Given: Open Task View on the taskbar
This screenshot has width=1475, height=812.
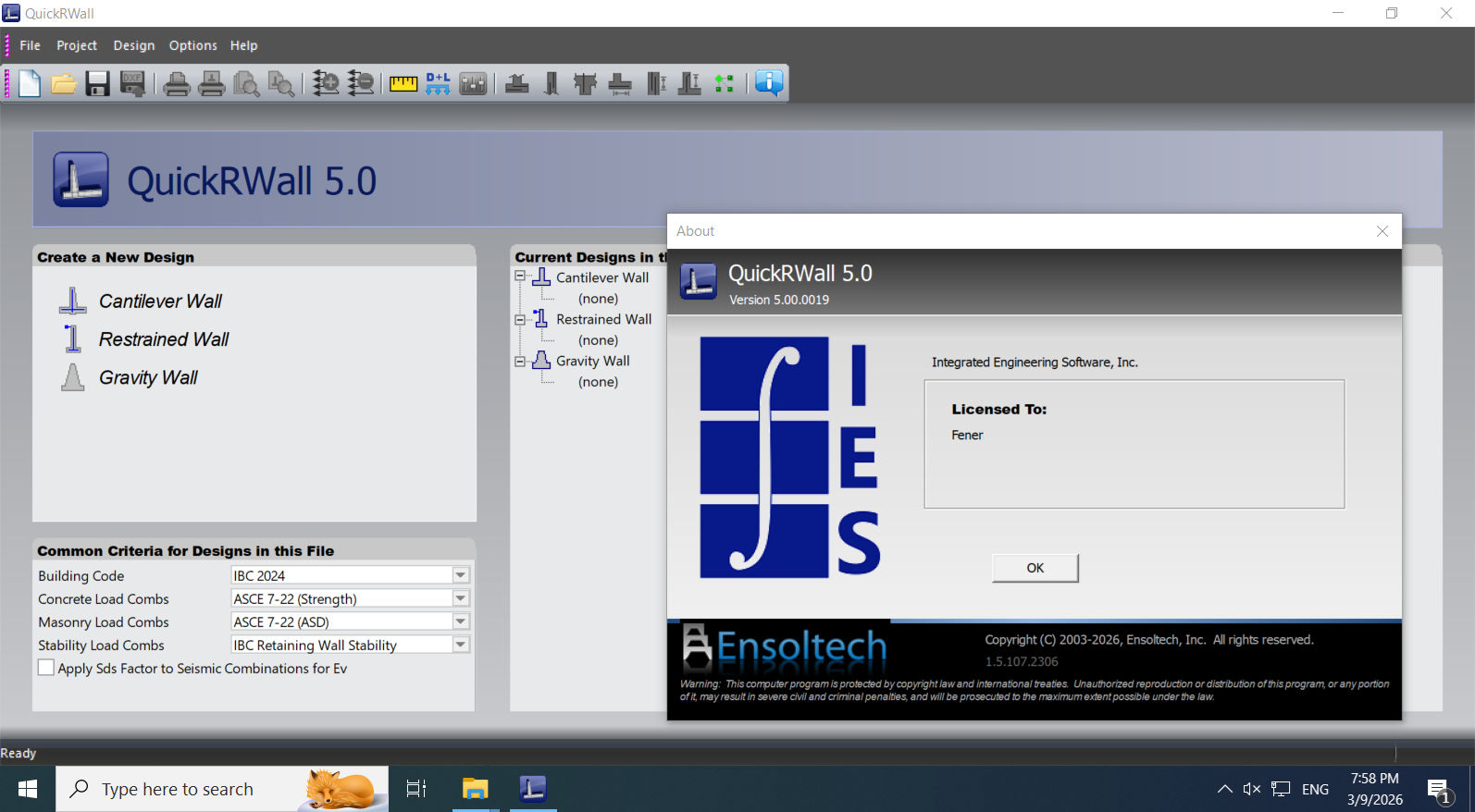Looking at the screenshot, I should pos(416,789).
